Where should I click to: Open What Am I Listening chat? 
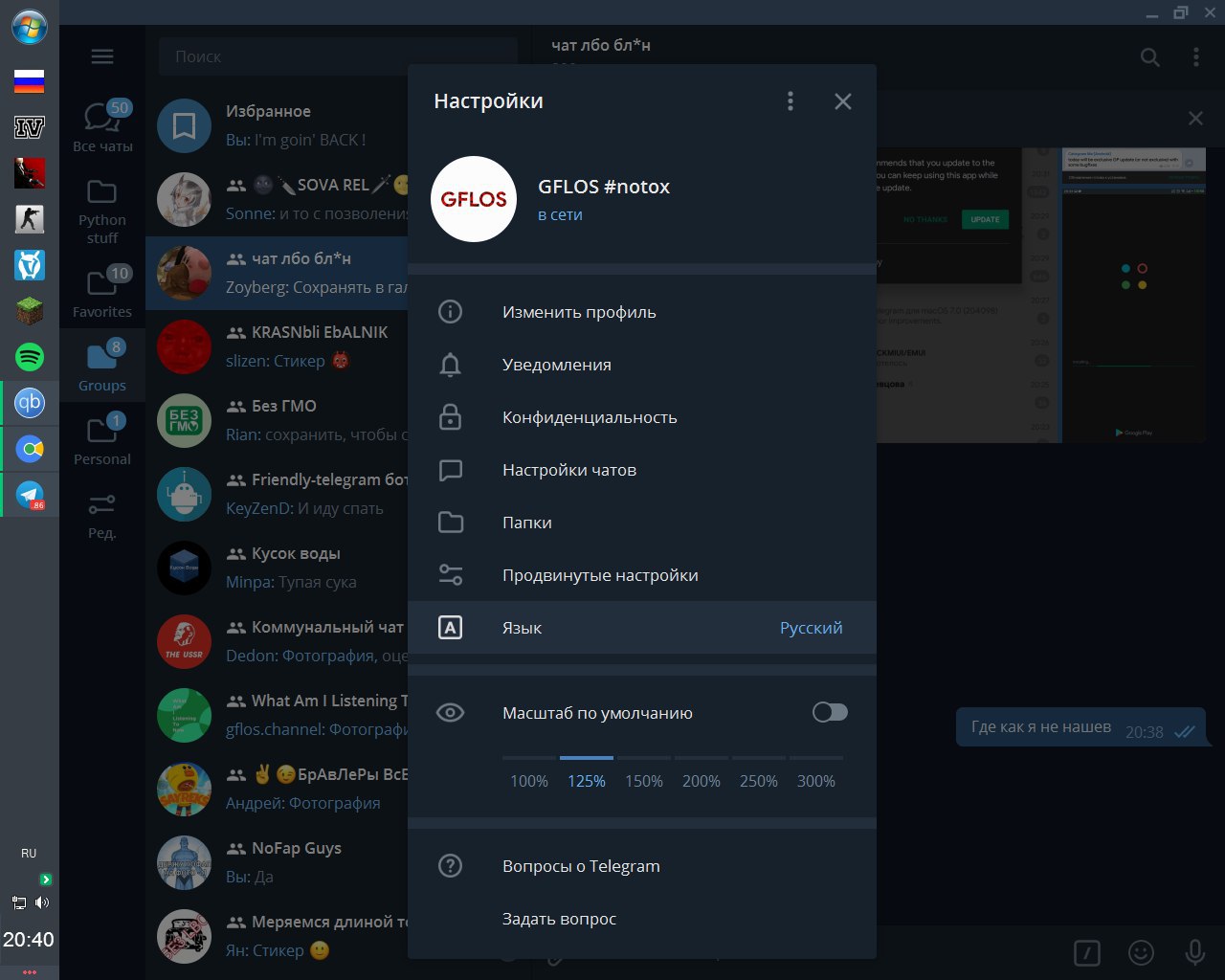(x=278, y=715)
